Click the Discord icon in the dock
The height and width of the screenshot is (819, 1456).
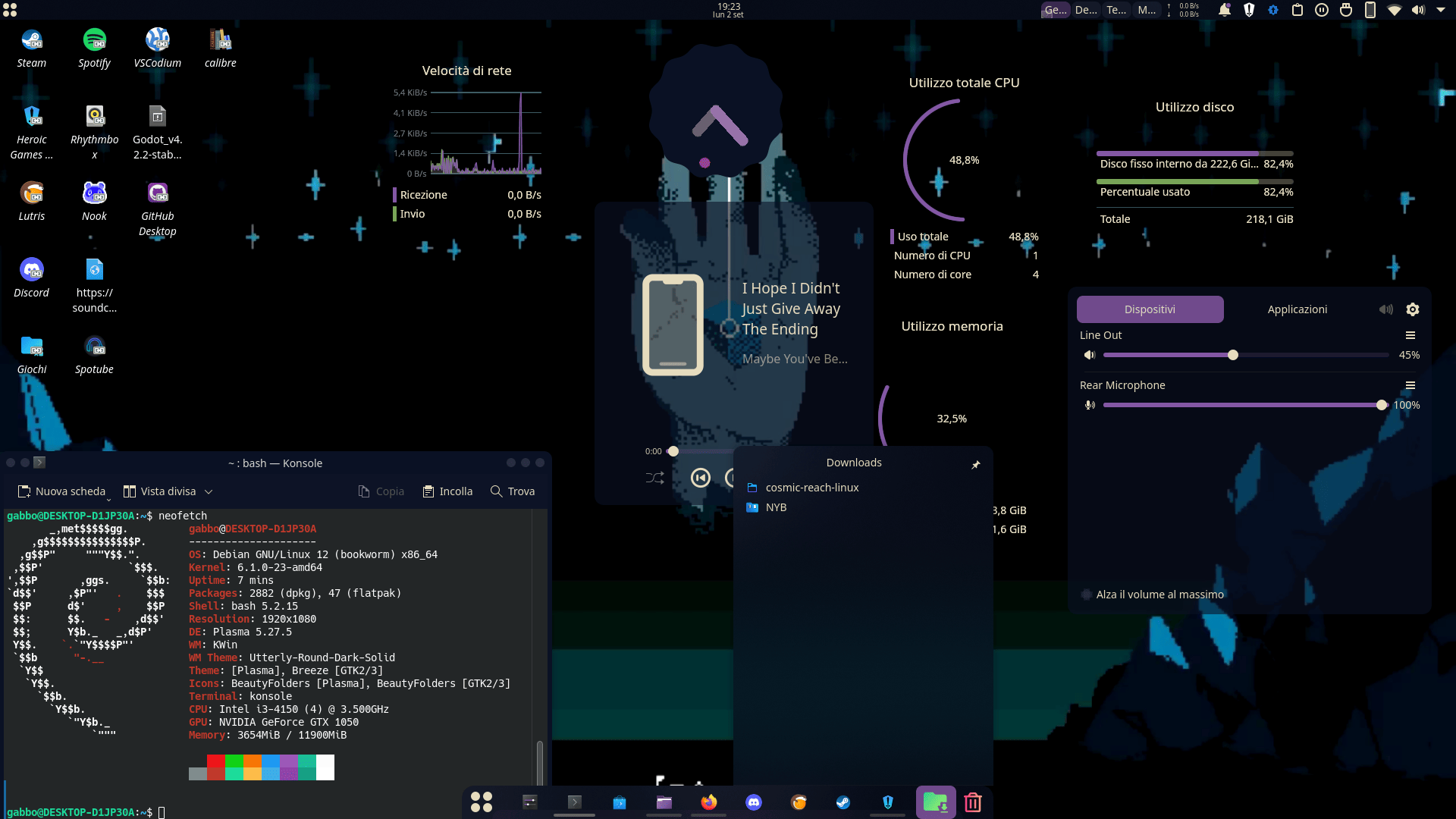pos(753,802)
